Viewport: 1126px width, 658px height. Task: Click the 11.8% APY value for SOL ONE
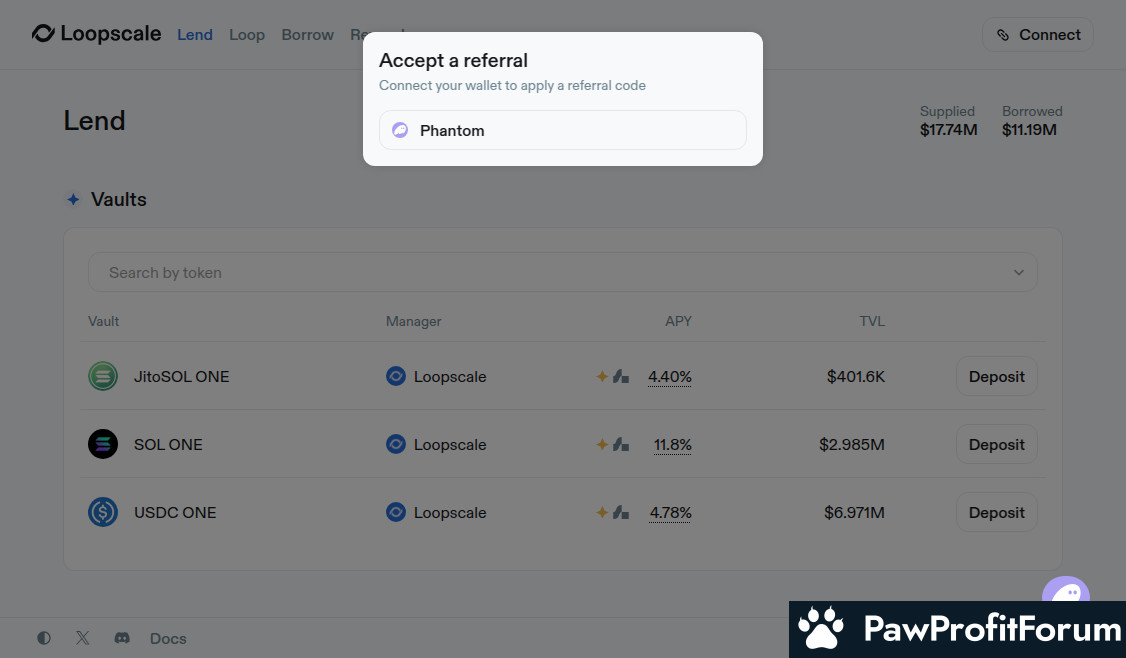click(x=673, y=445)
